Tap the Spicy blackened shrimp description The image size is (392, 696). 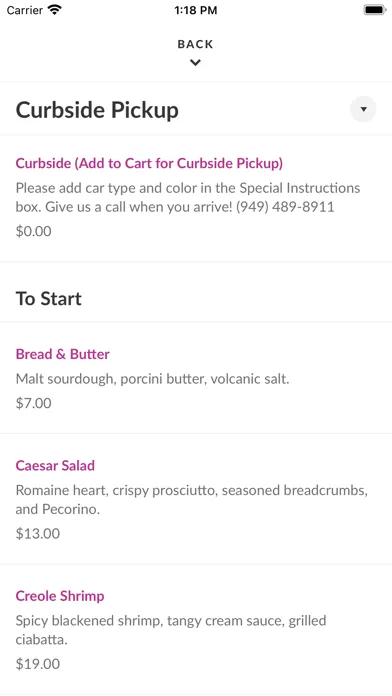(171, 630)
